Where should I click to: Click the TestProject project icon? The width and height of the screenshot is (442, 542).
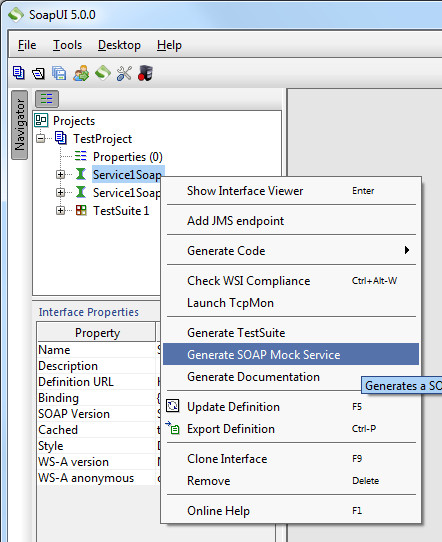click(x=61, y=138)
